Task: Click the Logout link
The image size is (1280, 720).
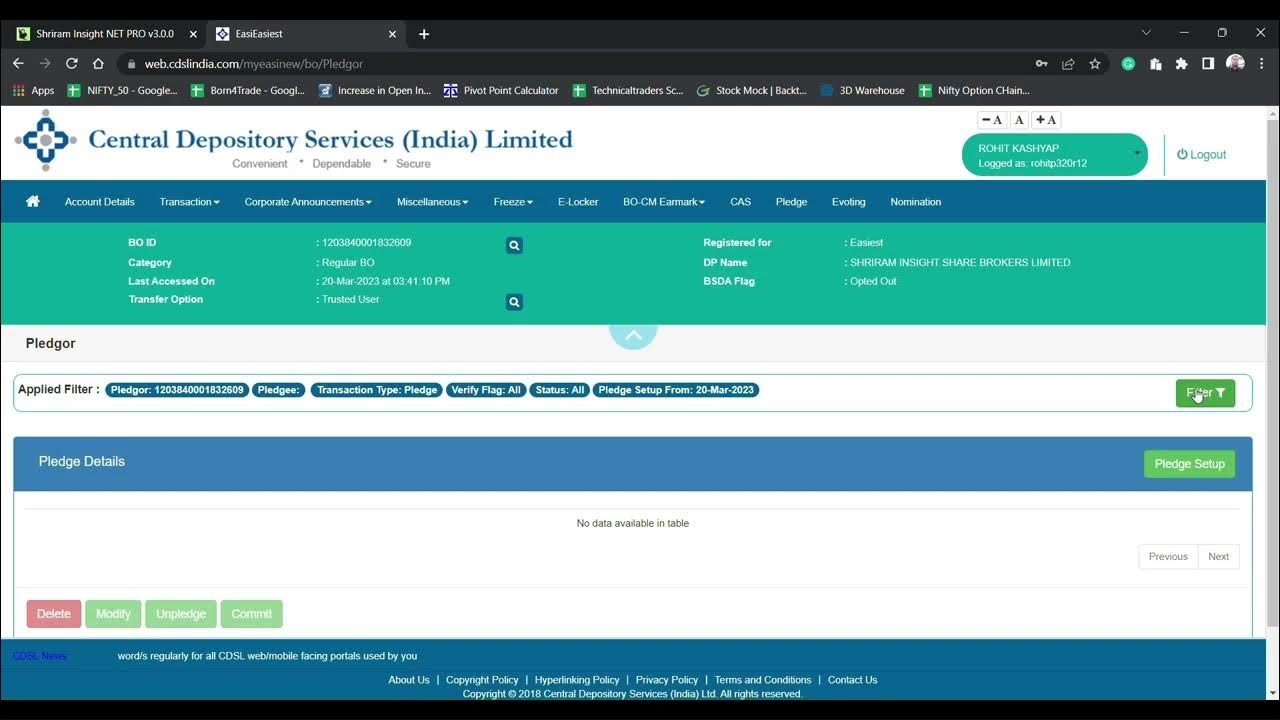Action: 1201,155
